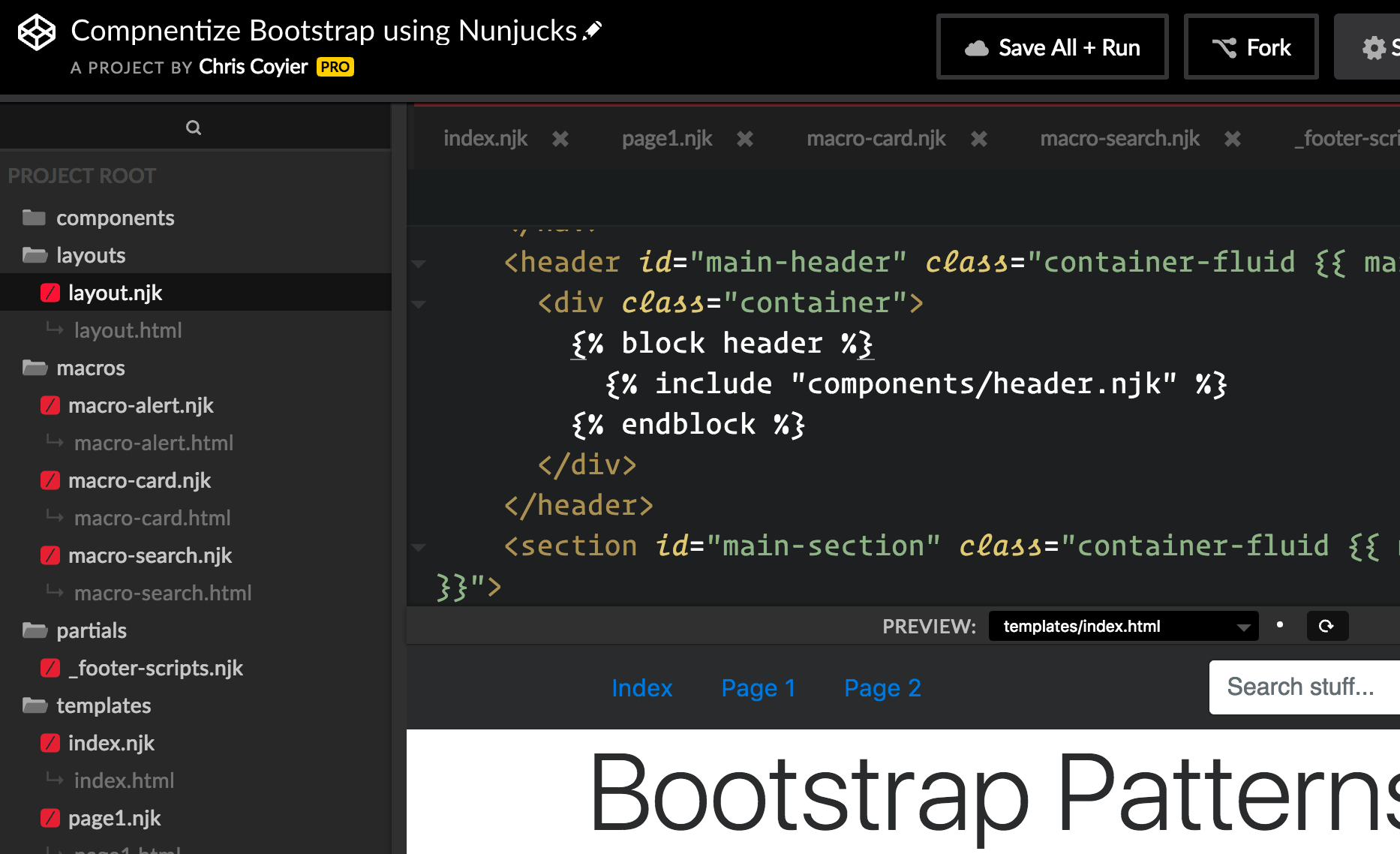Open page1.njk in sidebar
1400x854 pixels.
tap(114, 818)
